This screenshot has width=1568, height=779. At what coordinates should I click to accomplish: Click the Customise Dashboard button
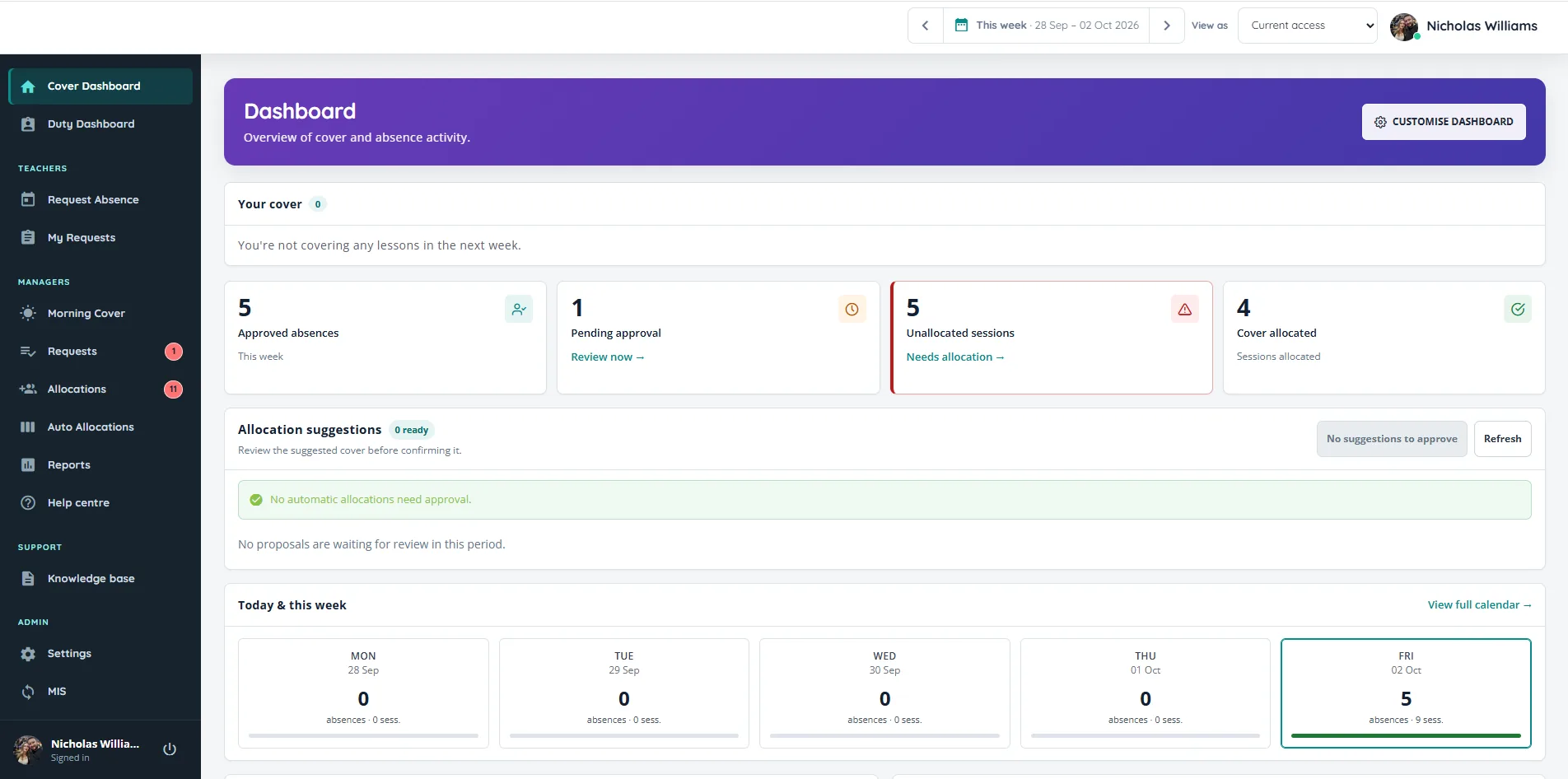1444,122
